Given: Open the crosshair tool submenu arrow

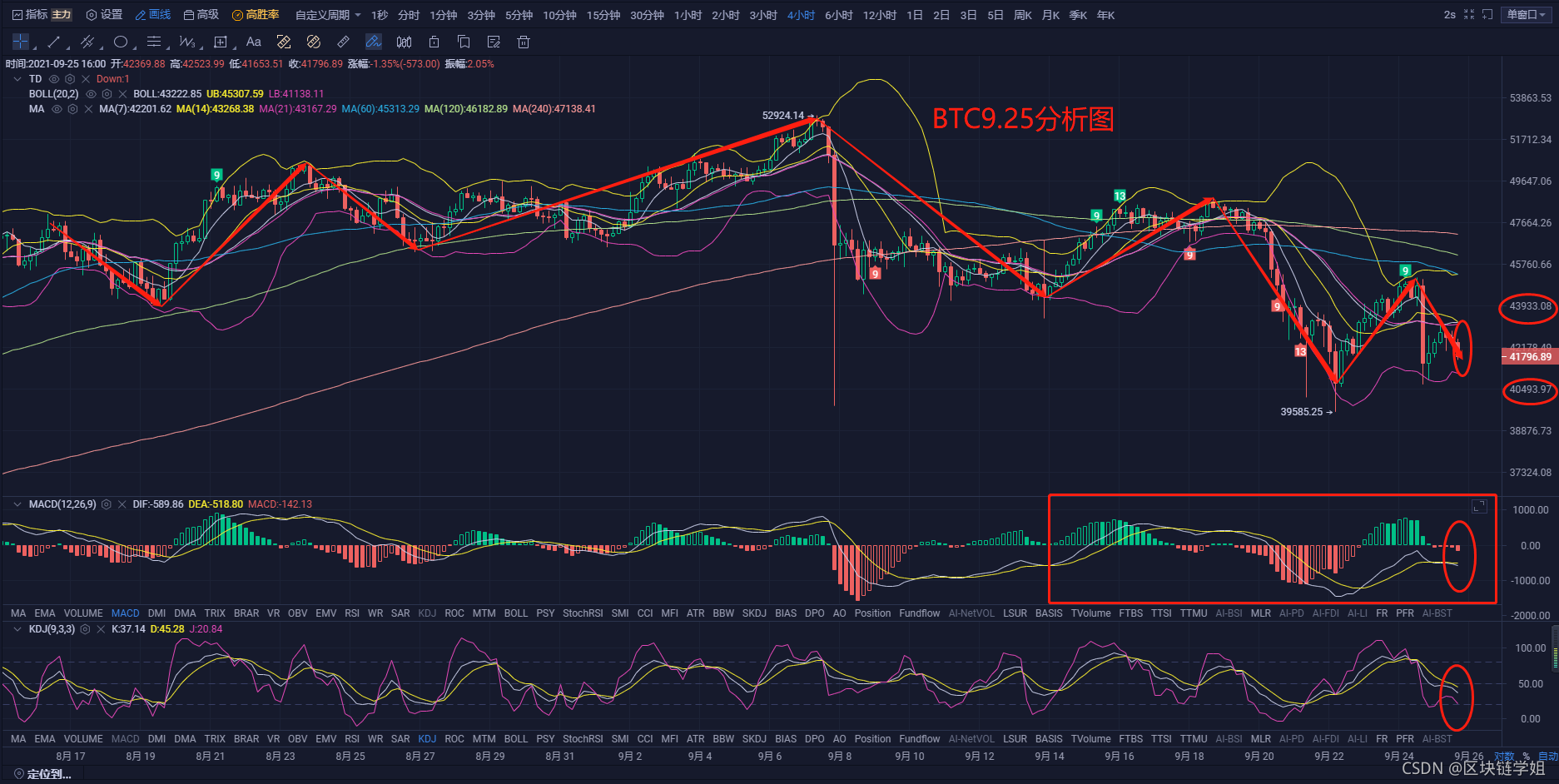Looking at the screenshot, I should [33, 47].
